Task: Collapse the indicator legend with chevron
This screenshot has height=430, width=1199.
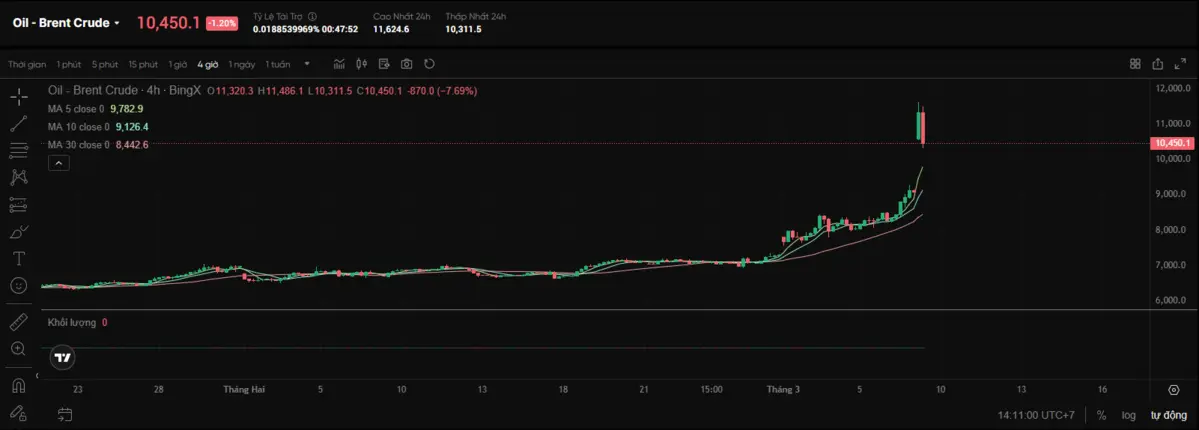Action: (58, 162)
